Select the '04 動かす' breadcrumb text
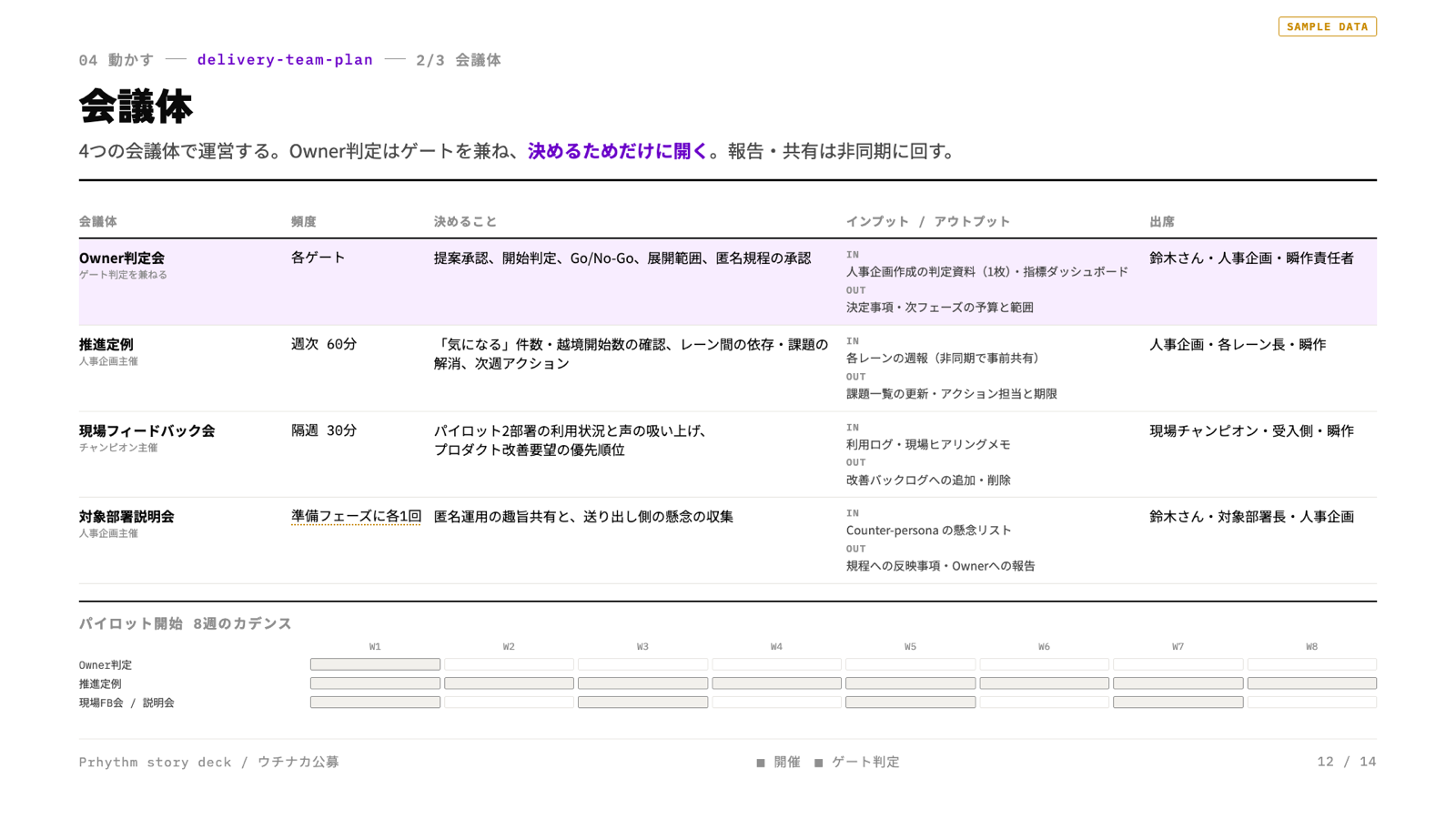The height and width of the screenshot is (819, 1456). pyautogui.click(x=116, y=60)
